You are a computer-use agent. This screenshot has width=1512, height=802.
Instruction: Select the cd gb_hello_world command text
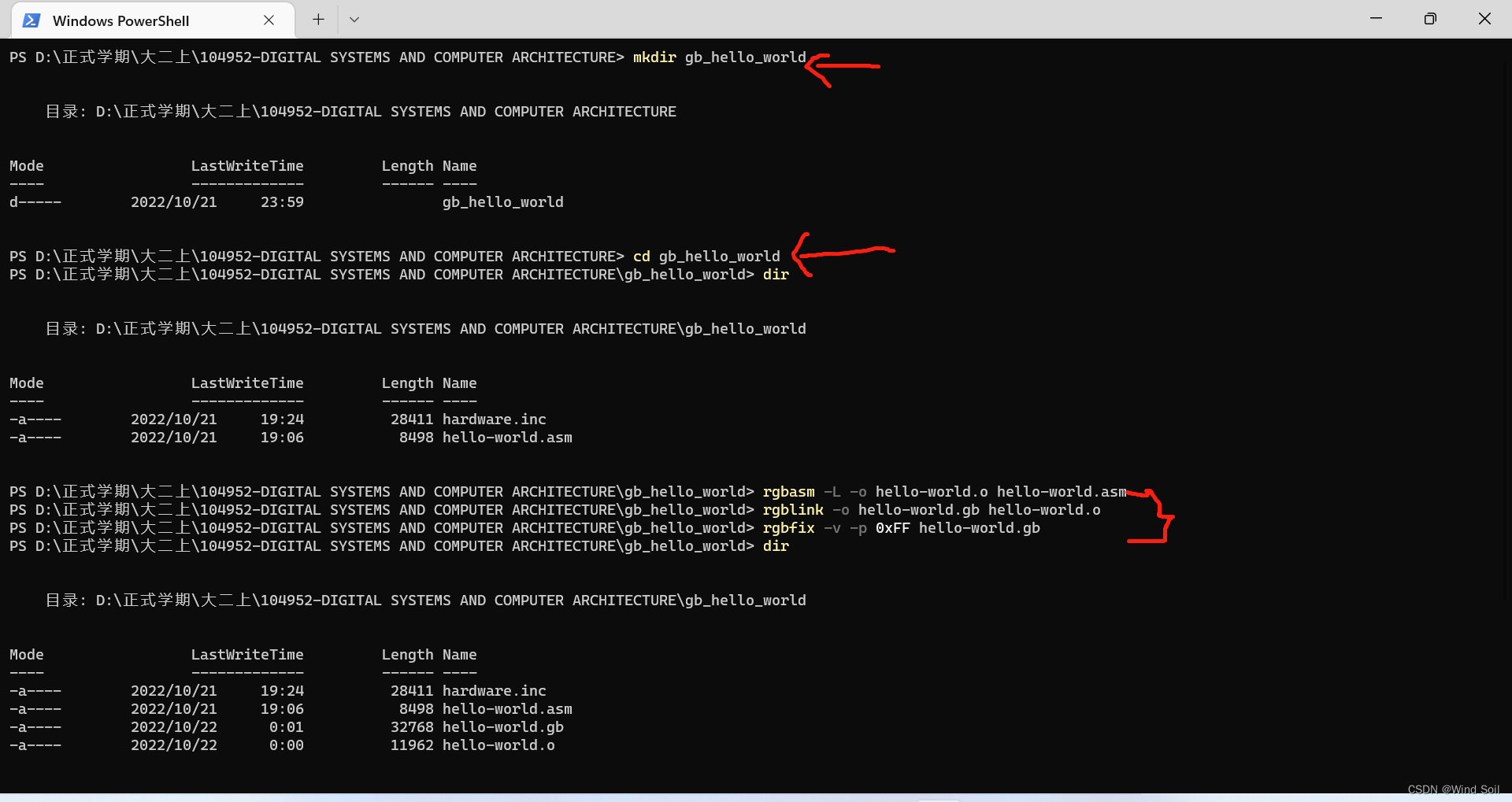[x=706, y=256]
